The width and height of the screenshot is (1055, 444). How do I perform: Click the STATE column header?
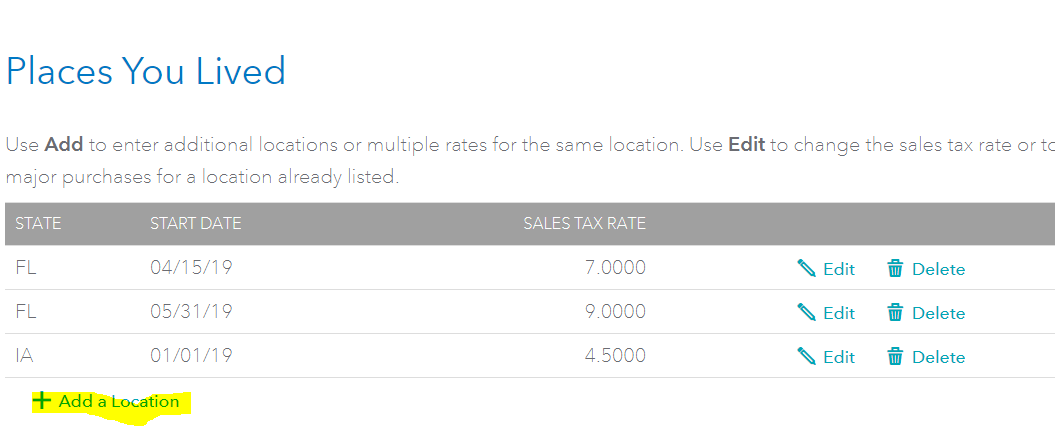point(38,223)
